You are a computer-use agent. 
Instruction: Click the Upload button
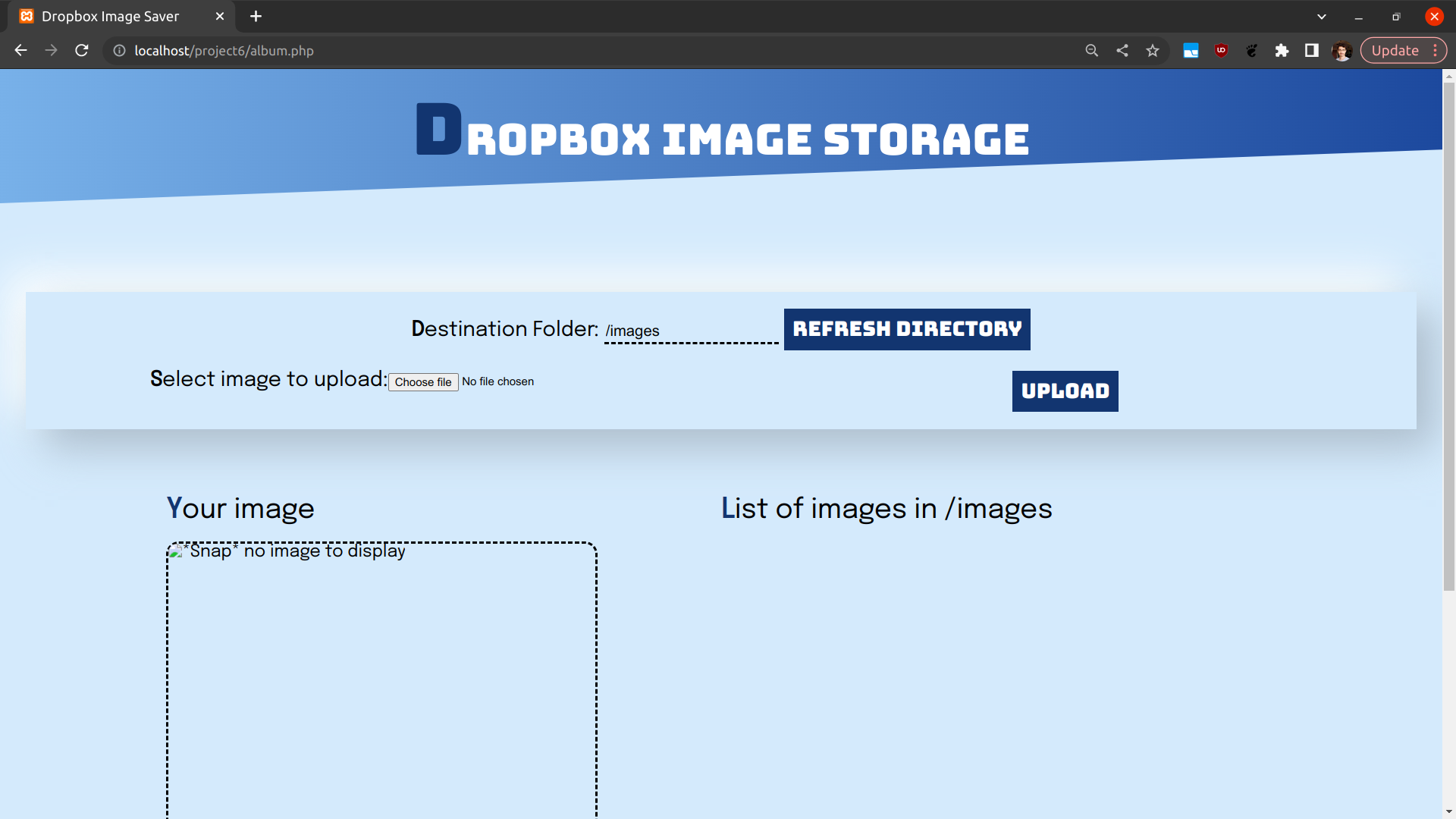[1065, 391]
